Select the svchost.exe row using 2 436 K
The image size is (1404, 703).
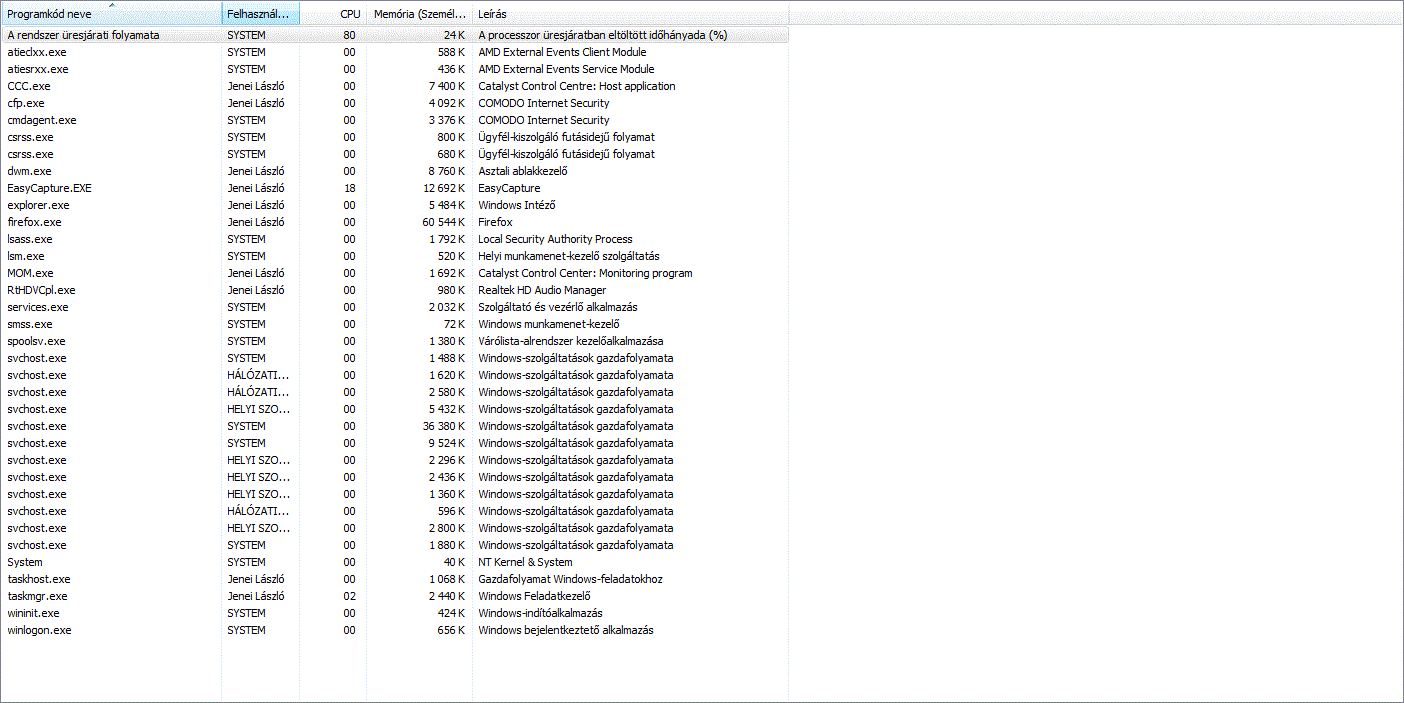coord(395,477)
